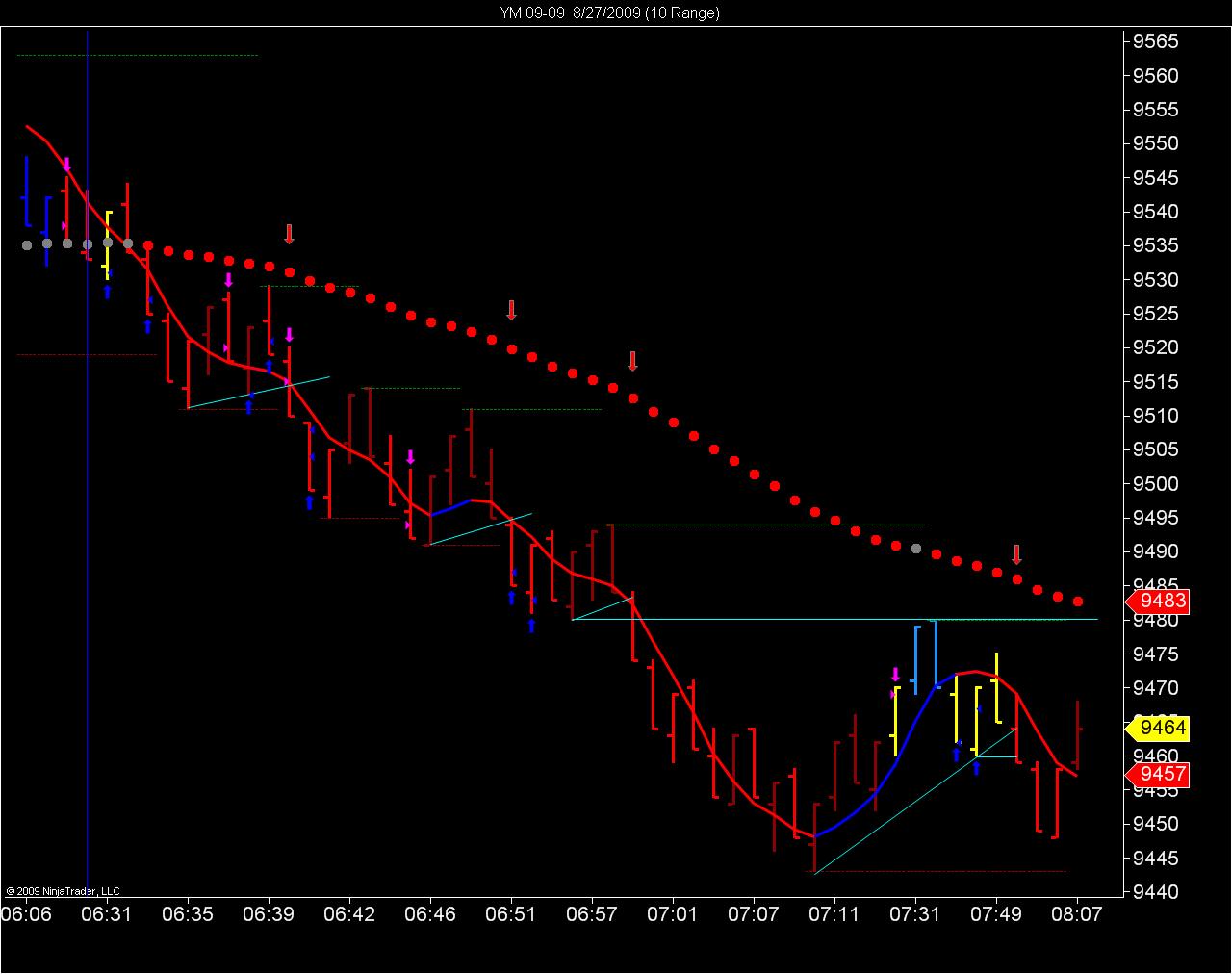This screenshot has width=1232, height=974.
Task: Click the 9565 price axis label
Action: [1155, 41]
